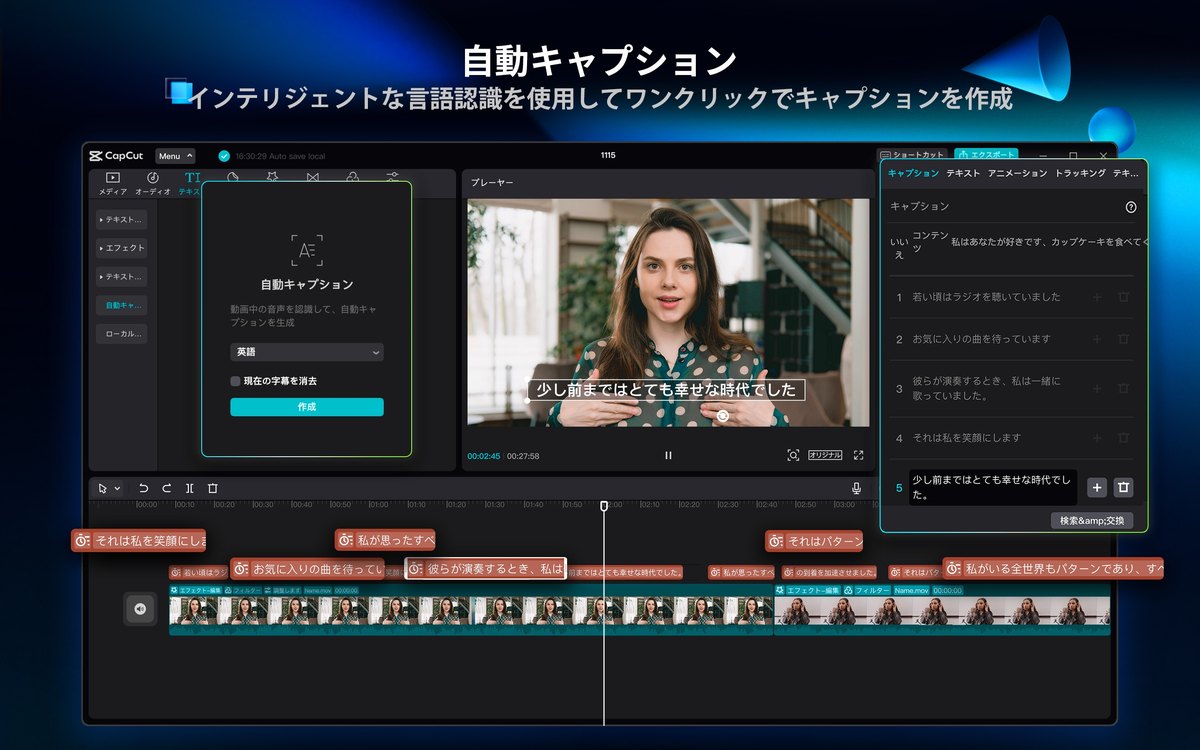This screenshot has height=750, width=1200.
Task: Undo with the timeline undo arrow
Action: [143, 488]
